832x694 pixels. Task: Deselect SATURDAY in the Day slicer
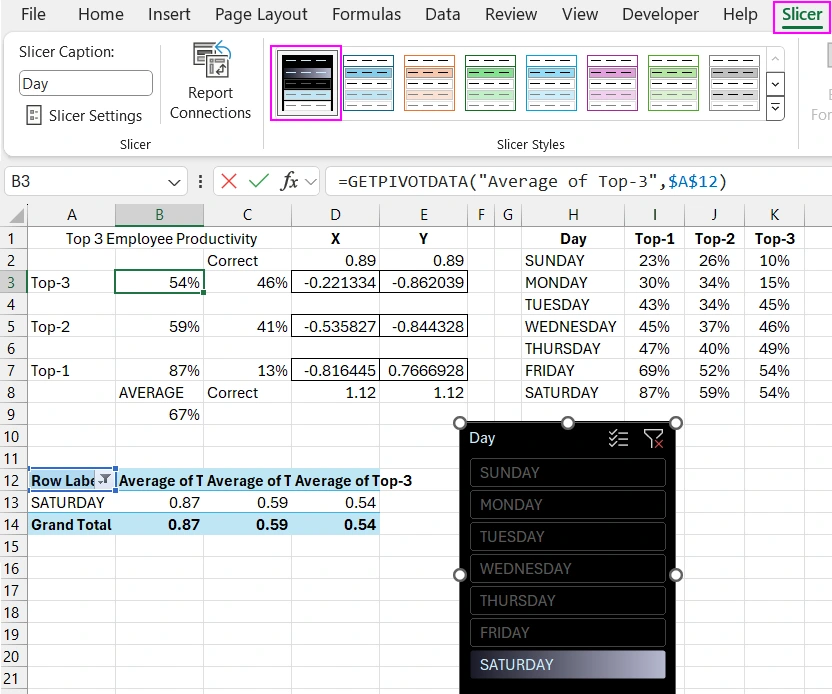[x=567, y=664]
